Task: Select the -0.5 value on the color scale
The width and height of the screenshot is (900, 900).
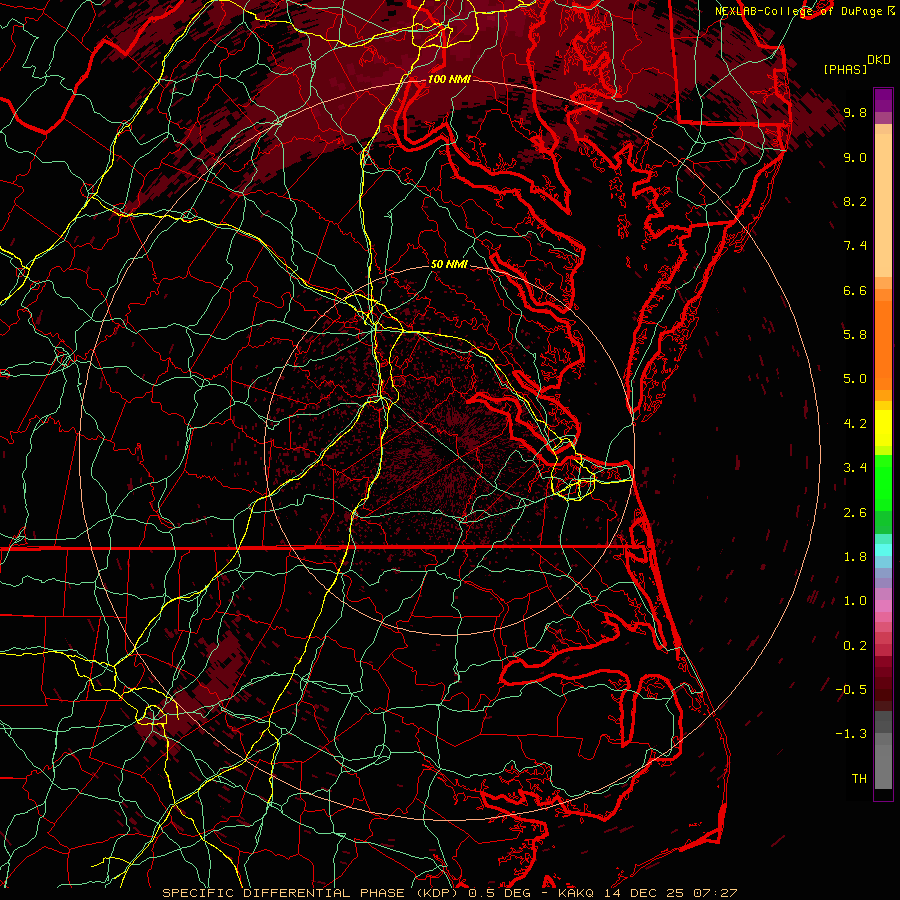Action: 851,690
